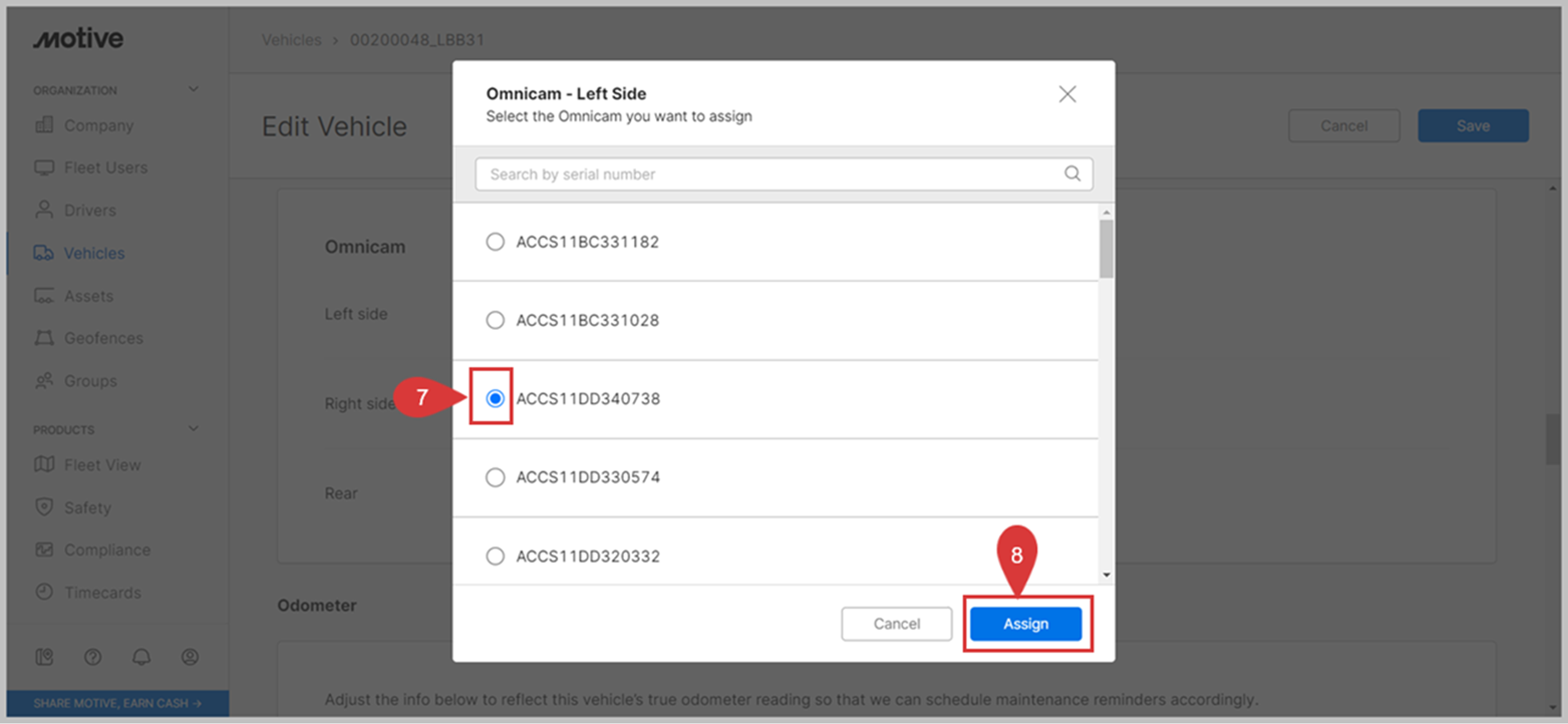Viewport: 1568px width, 724px height.
Task: Click the Geofences polygon icon
Action: click(x=44, y=337)
